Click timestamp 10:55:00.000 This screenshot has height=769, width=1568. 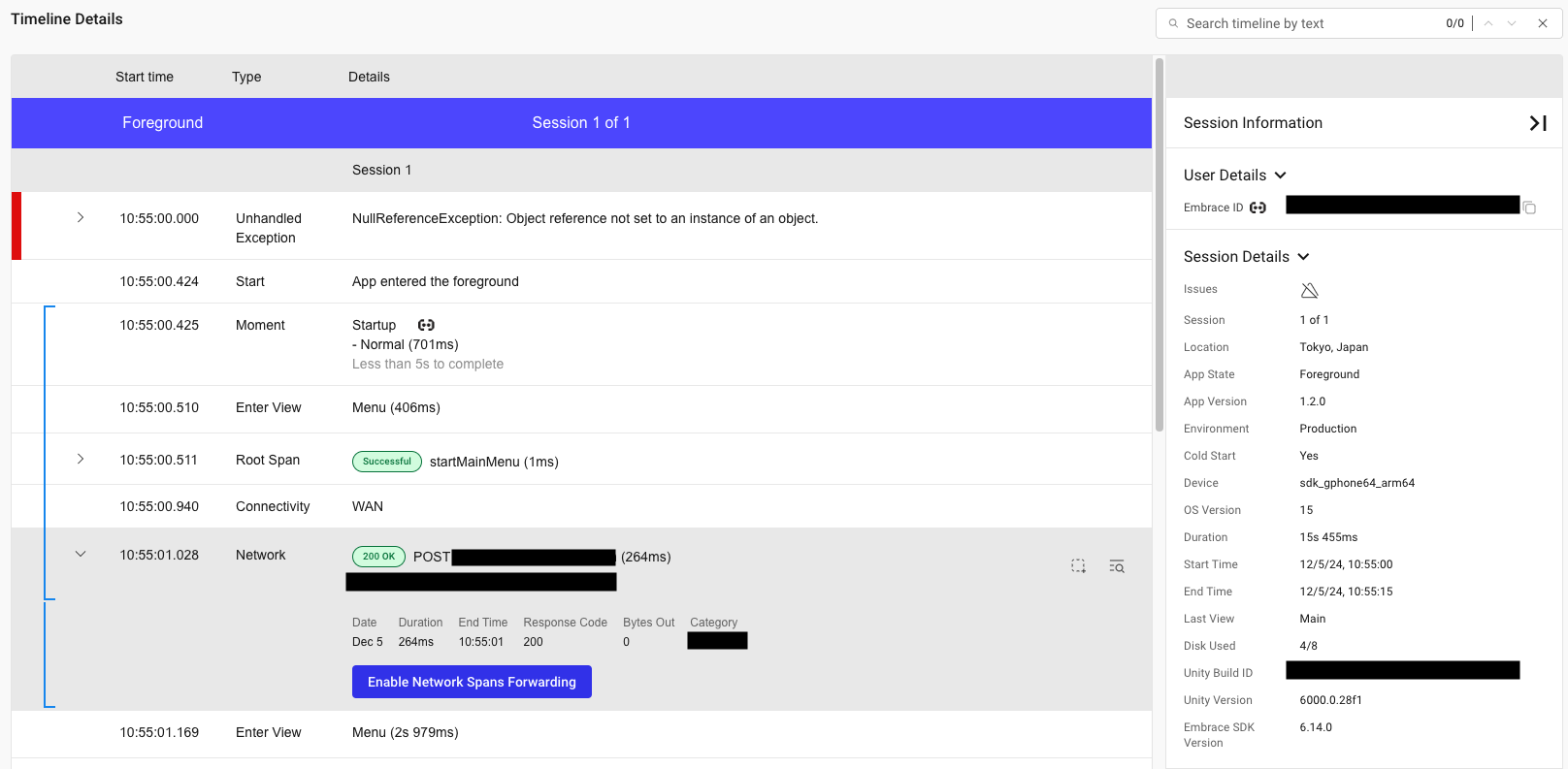(x=159, y=218)
